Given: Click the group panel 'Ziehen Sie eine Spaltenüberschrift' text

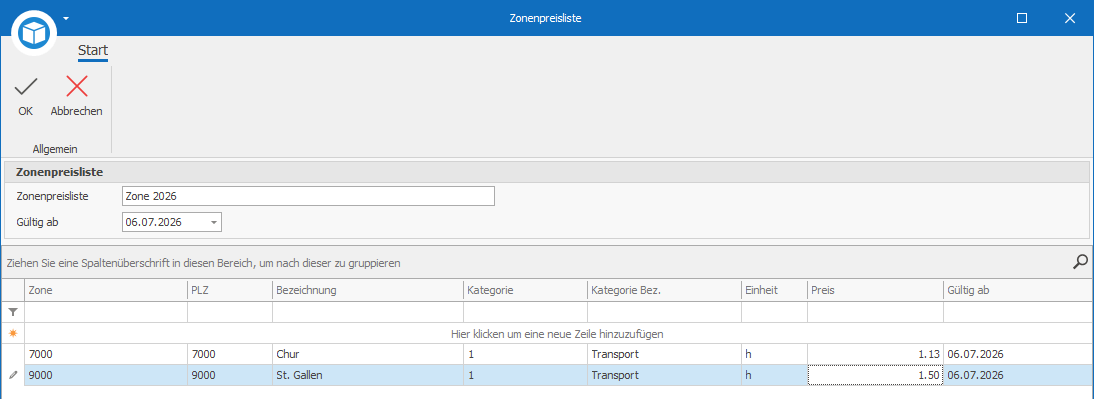Looking at the screenshot, I should pos(203,264).
